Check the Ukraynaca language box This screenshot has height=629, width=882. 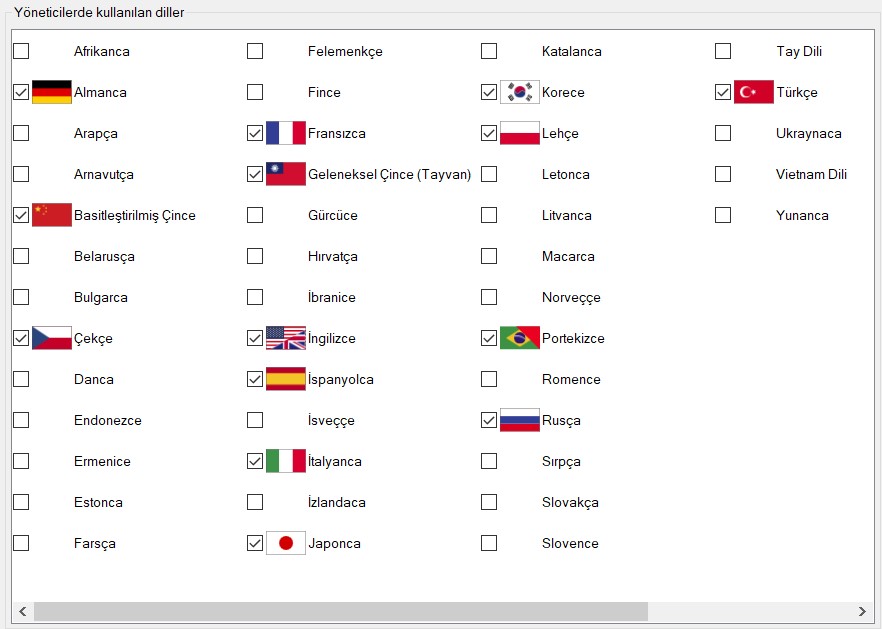pyautogui.click(x=723, y=133)
